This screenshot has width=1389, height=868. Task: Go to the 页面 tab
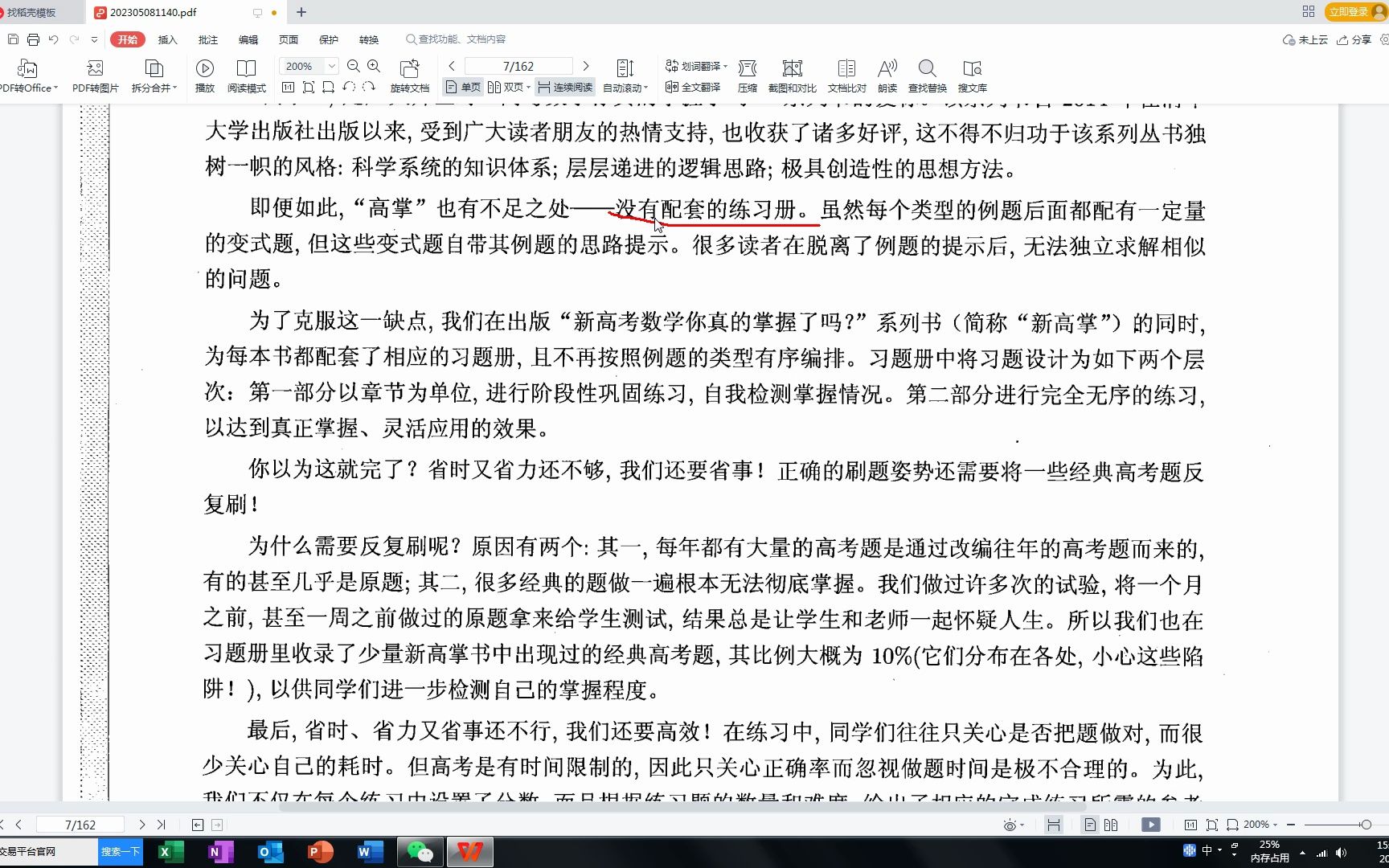[288, 39]
